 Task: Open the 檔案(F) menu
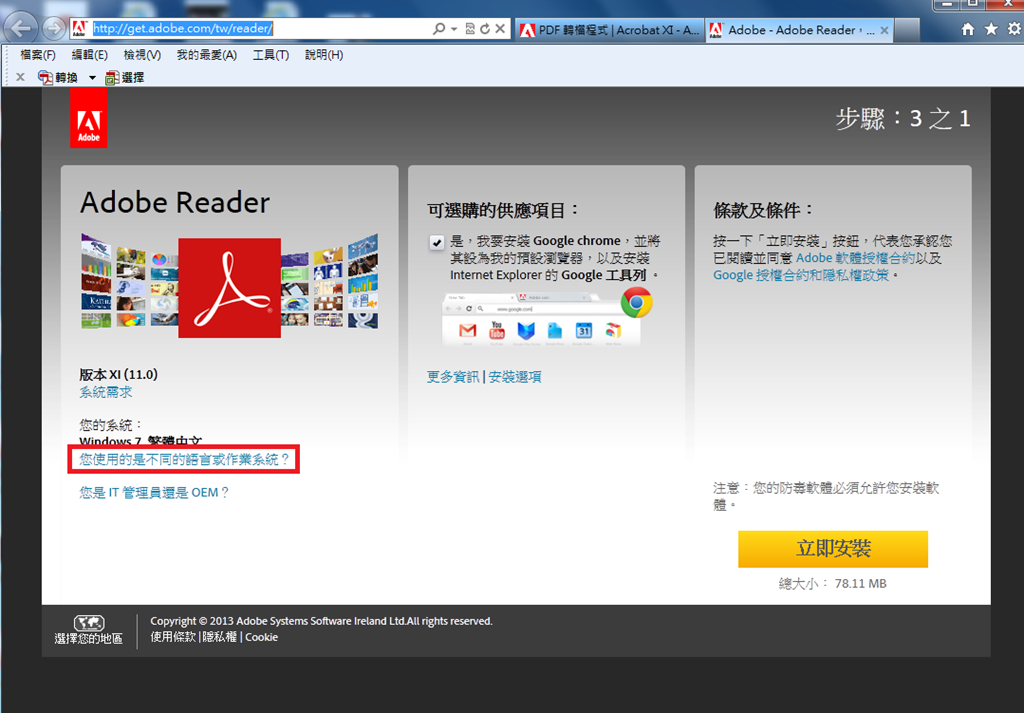click(38, 55)
